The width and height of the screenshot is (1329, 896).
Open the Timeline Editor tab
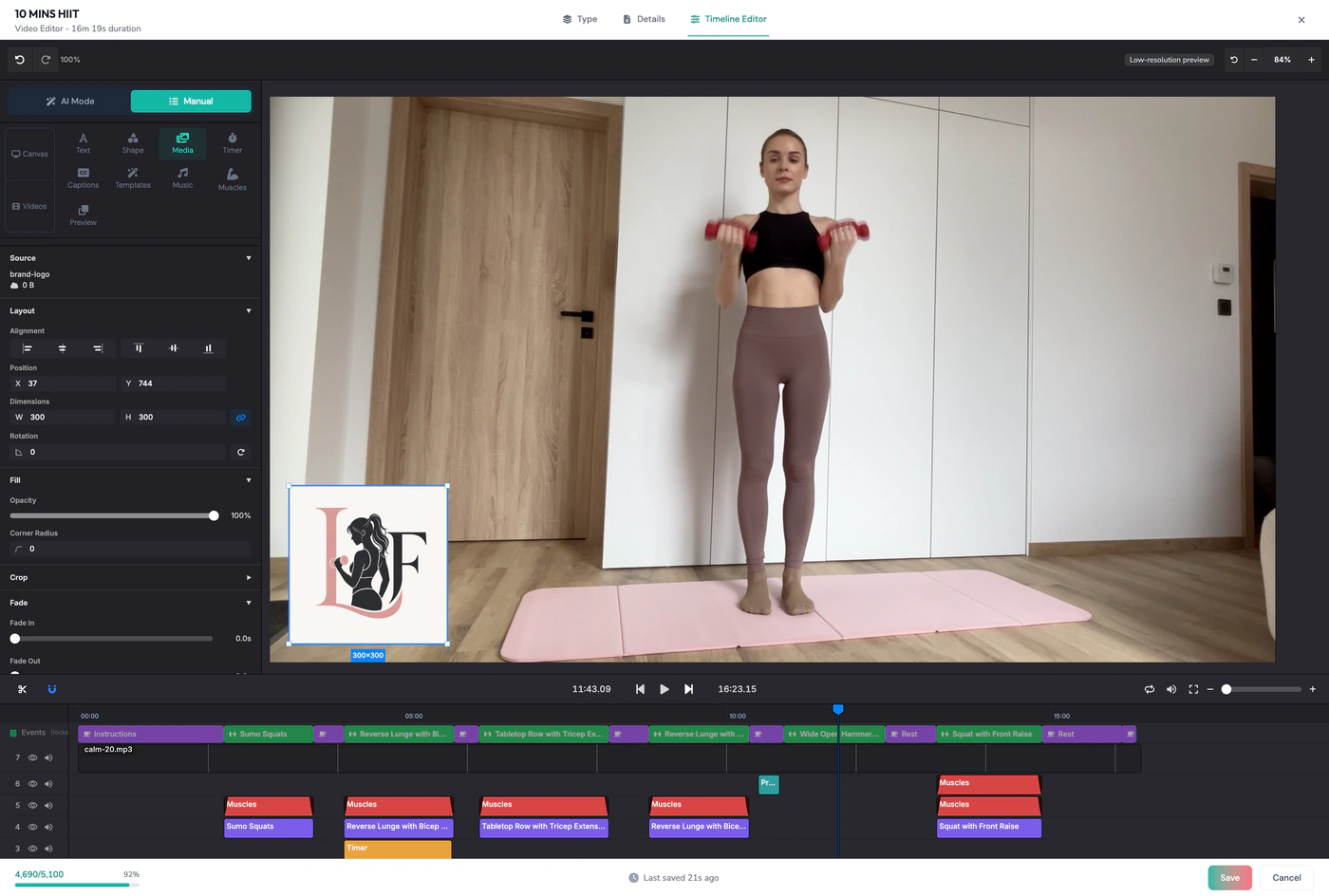(x=728, y=19)
